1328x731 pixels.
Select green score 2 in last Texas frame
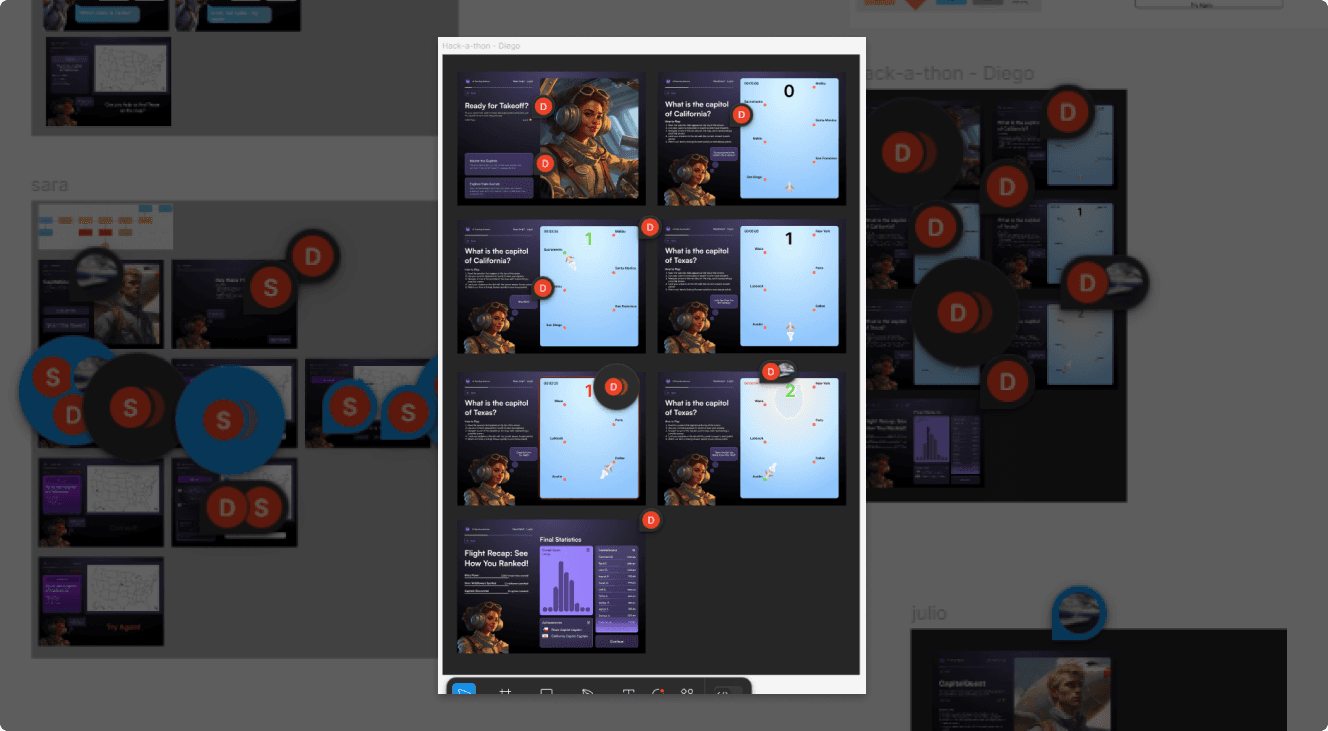(789, 390)
